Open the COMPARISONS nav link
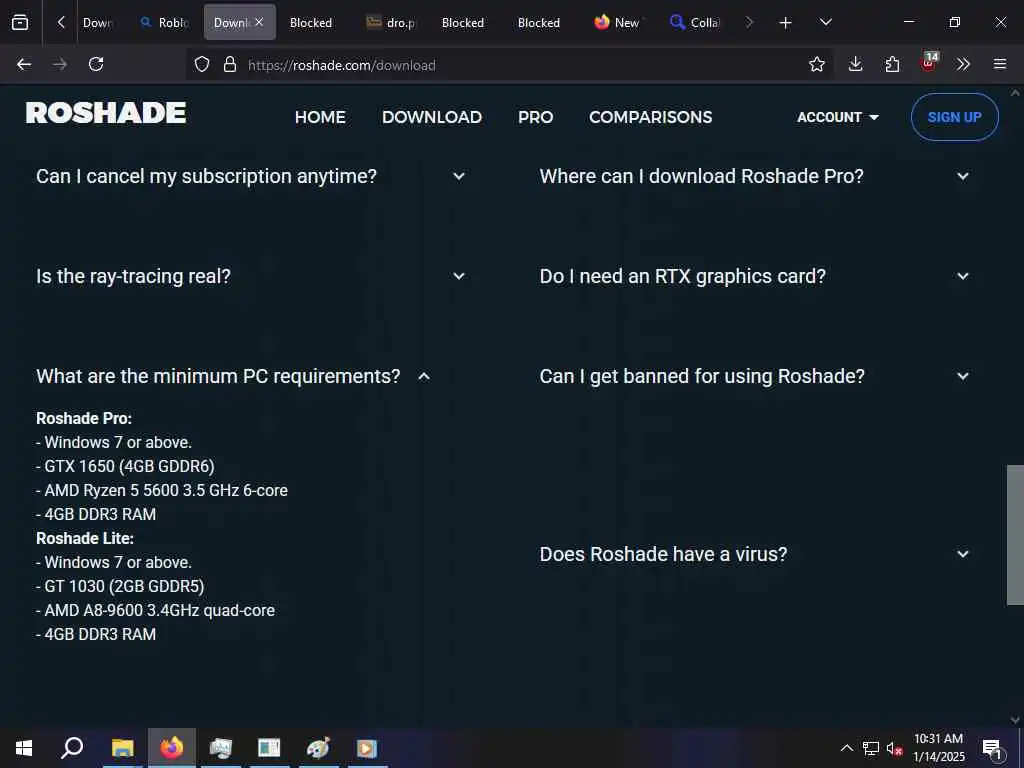The width and height of the screenshot is (1024, 768). click(650, 117)
